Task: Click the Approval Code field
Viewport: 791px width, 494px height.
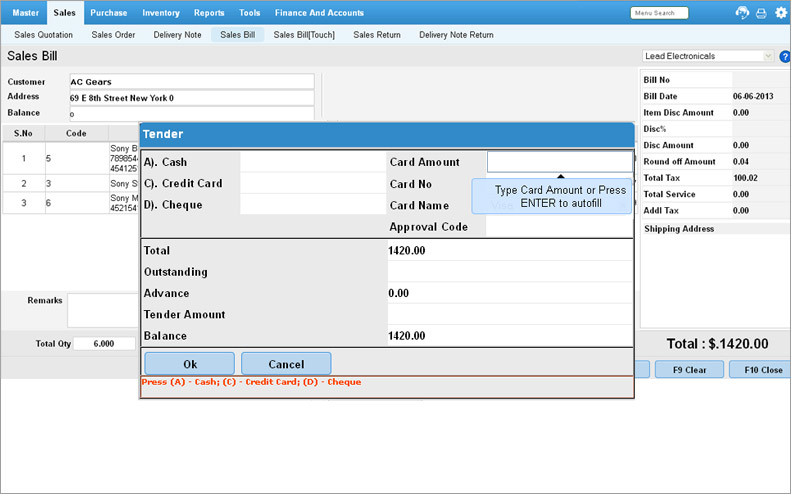Action: click(559, 227)
